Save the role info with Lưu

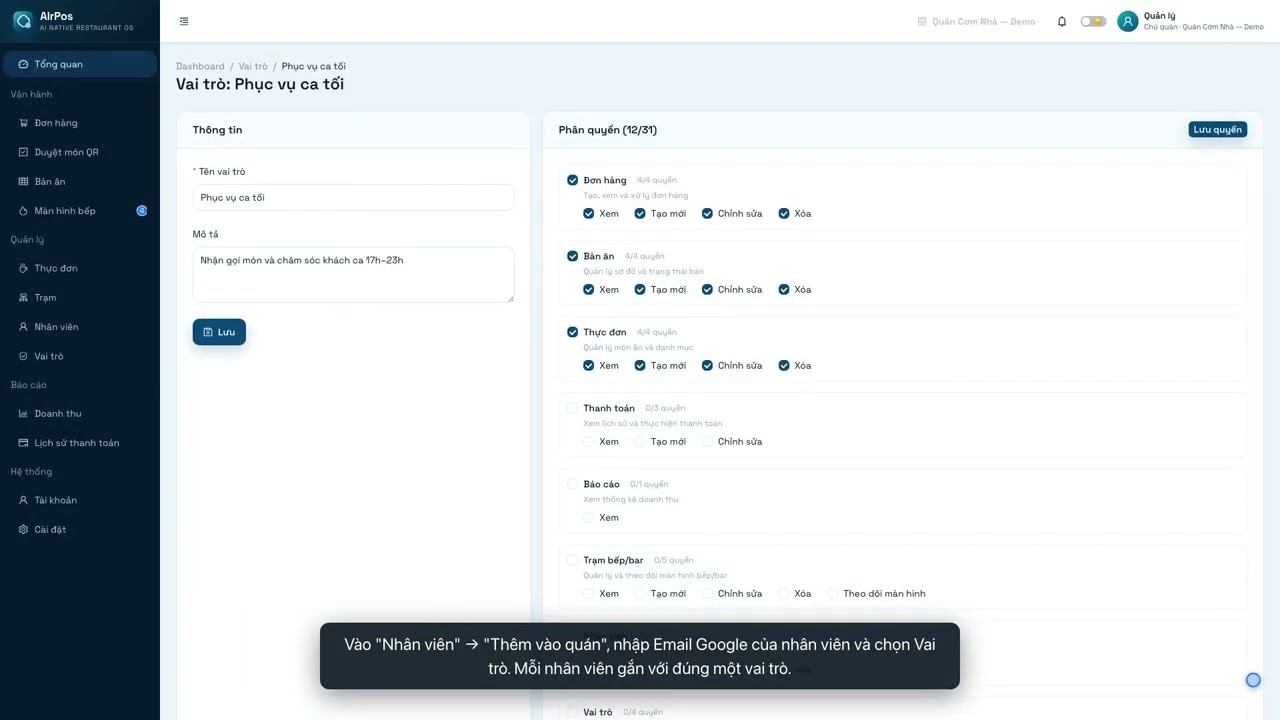(x=219, y=332)
